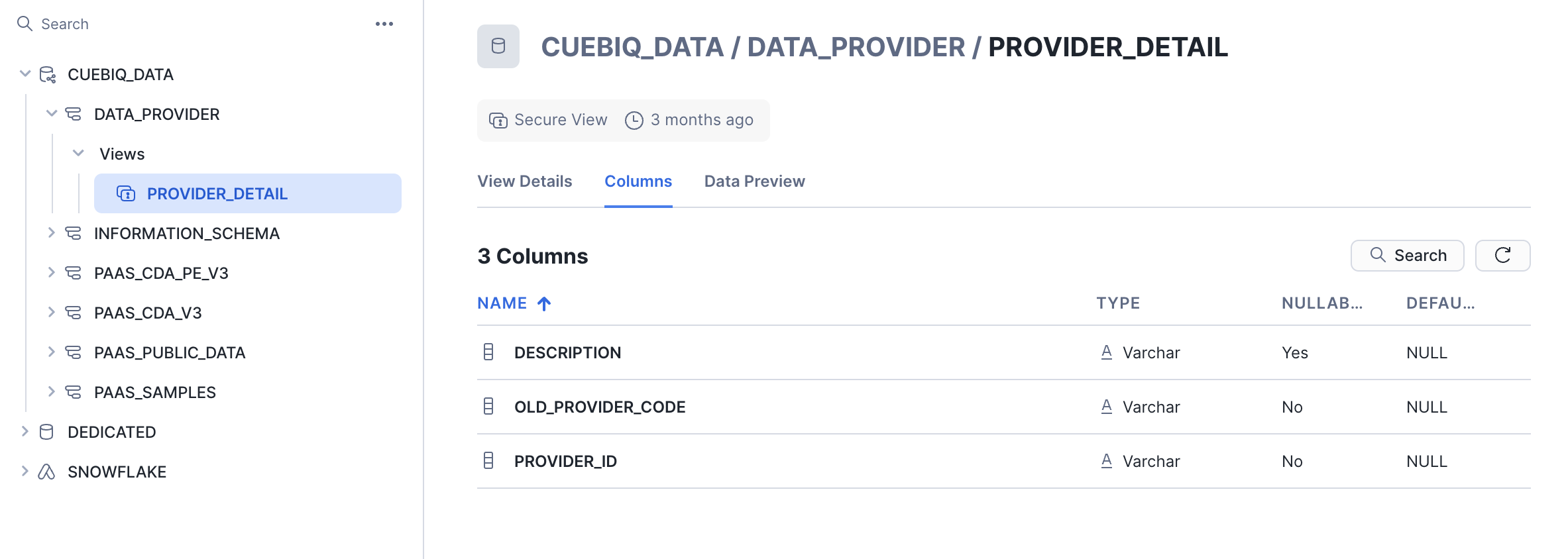
Task: Collapse the DATA_PROVIDER schema node
Action: pos(52,113)
